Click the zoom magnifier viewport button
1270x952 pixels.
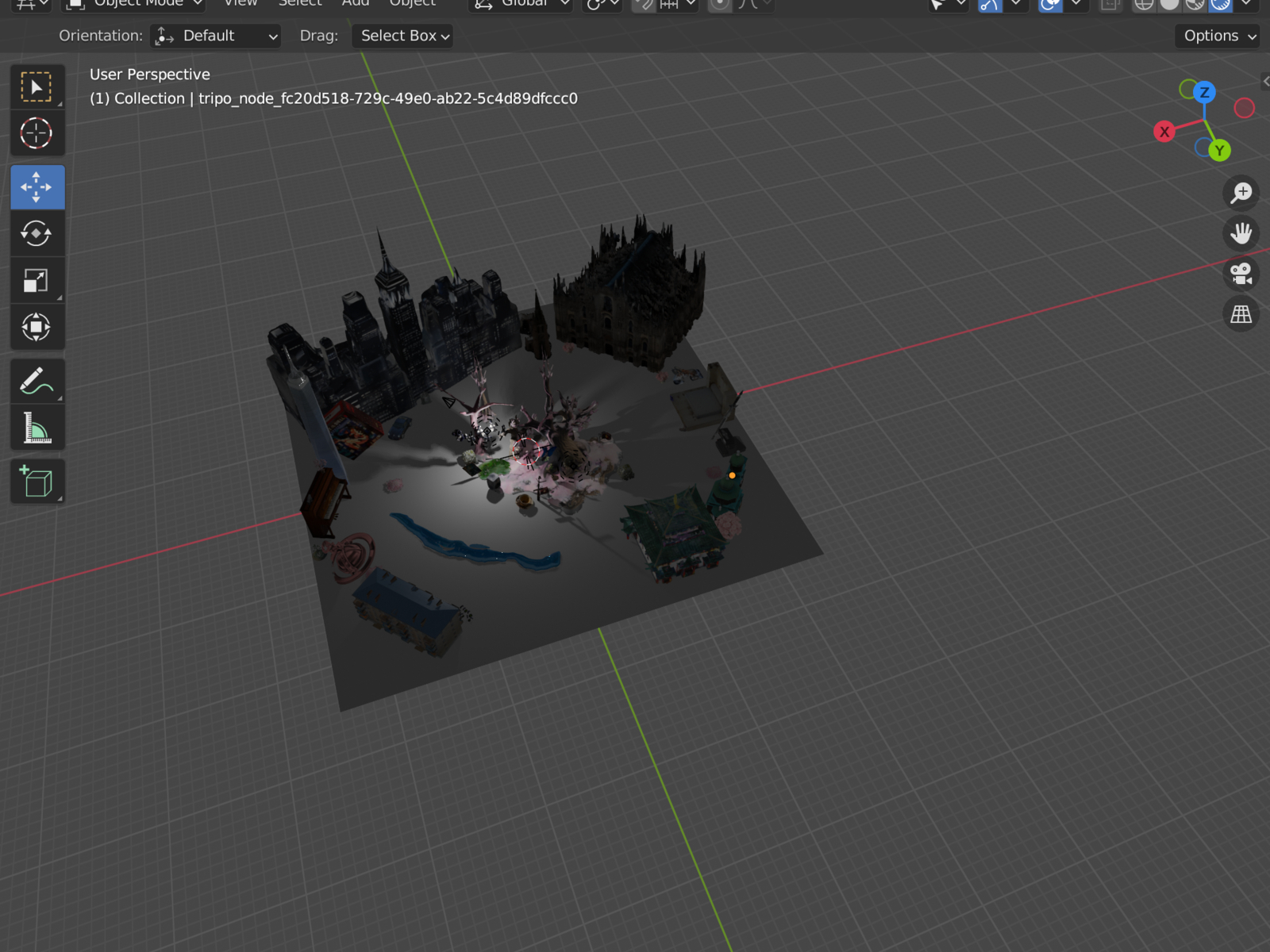[1241, 193]
